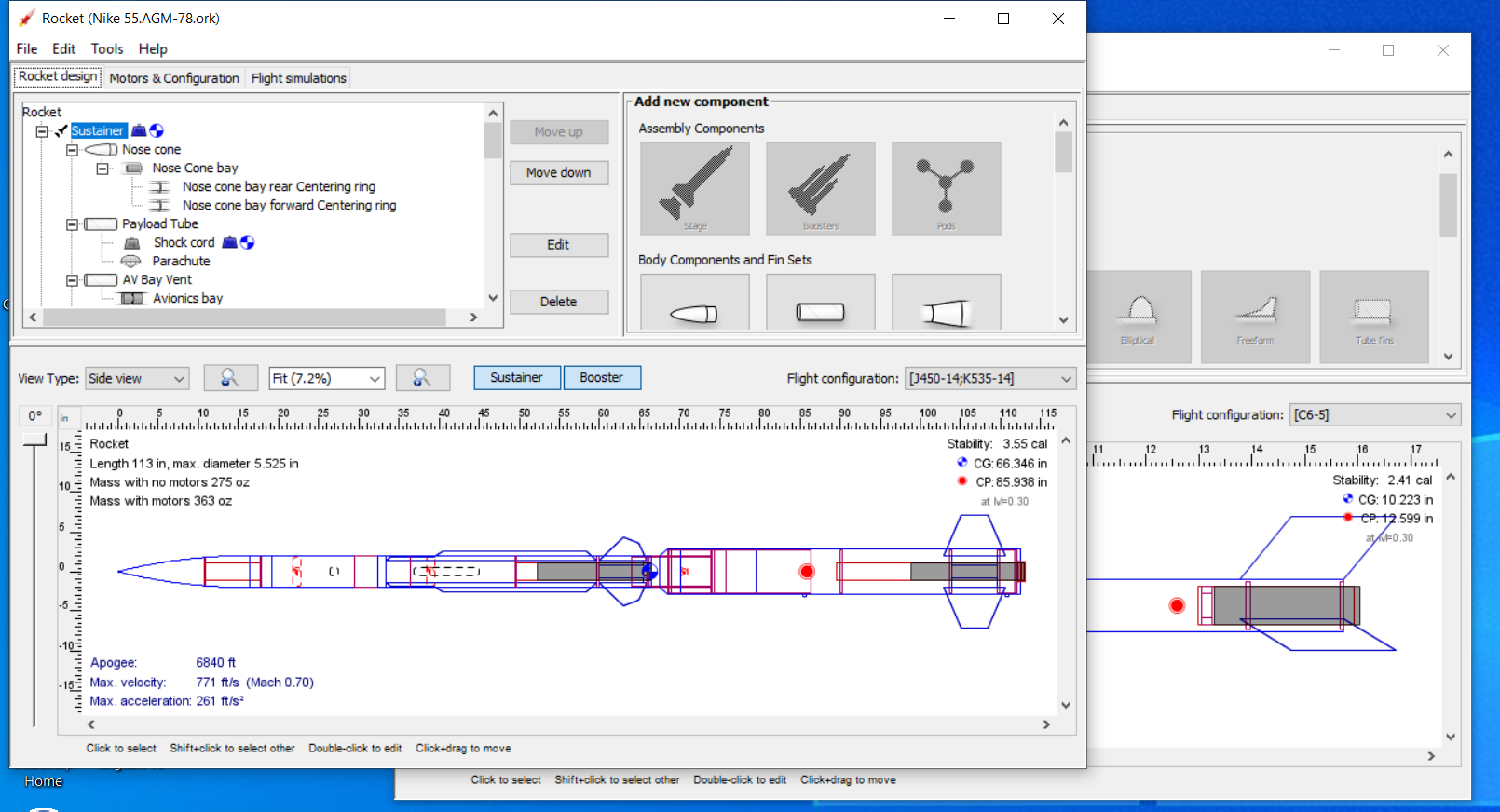Toggle the Sustainer stage button
Screen dimensions: 1500x812
click(517, 377)
